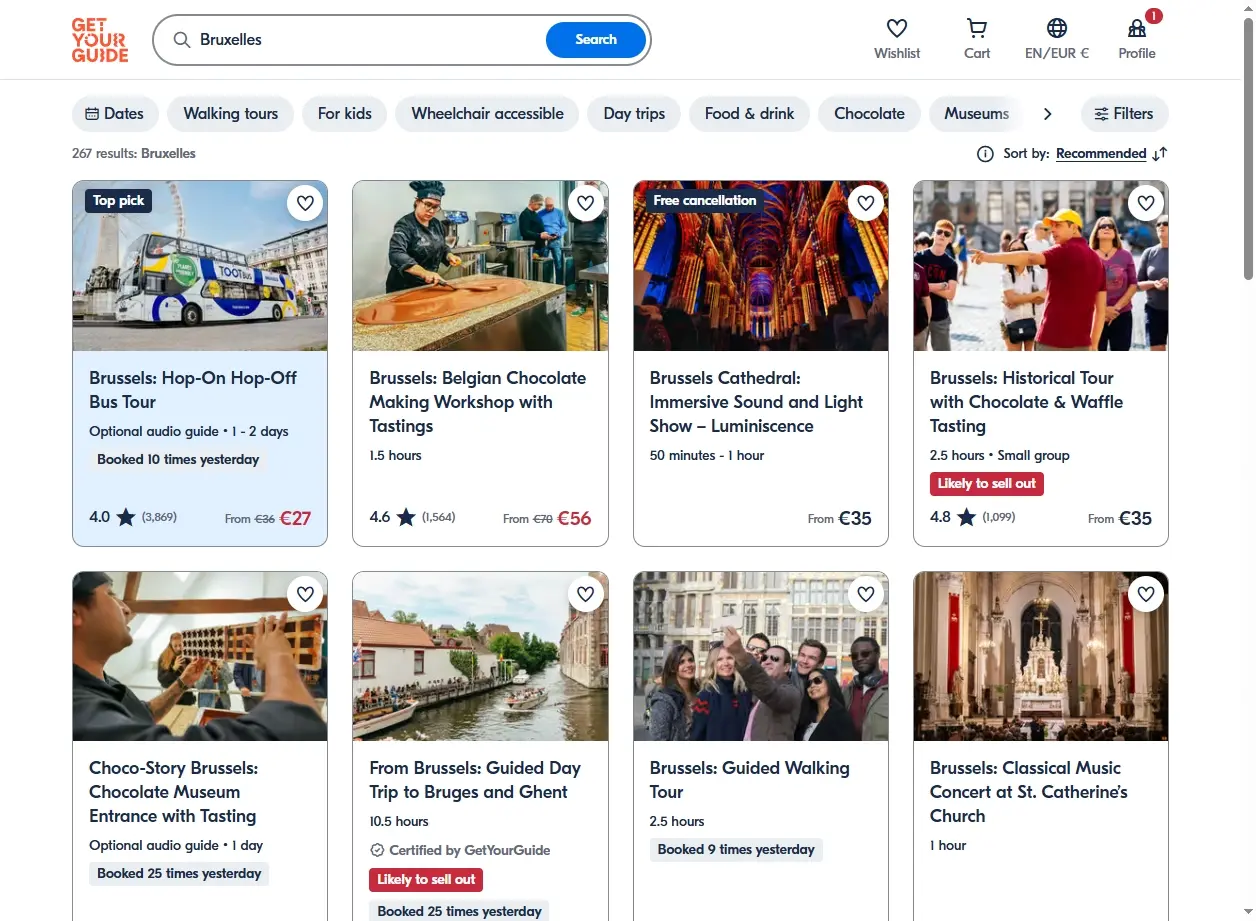Wishlist the Choco-Story Brussels museum

tap(305, 594)
